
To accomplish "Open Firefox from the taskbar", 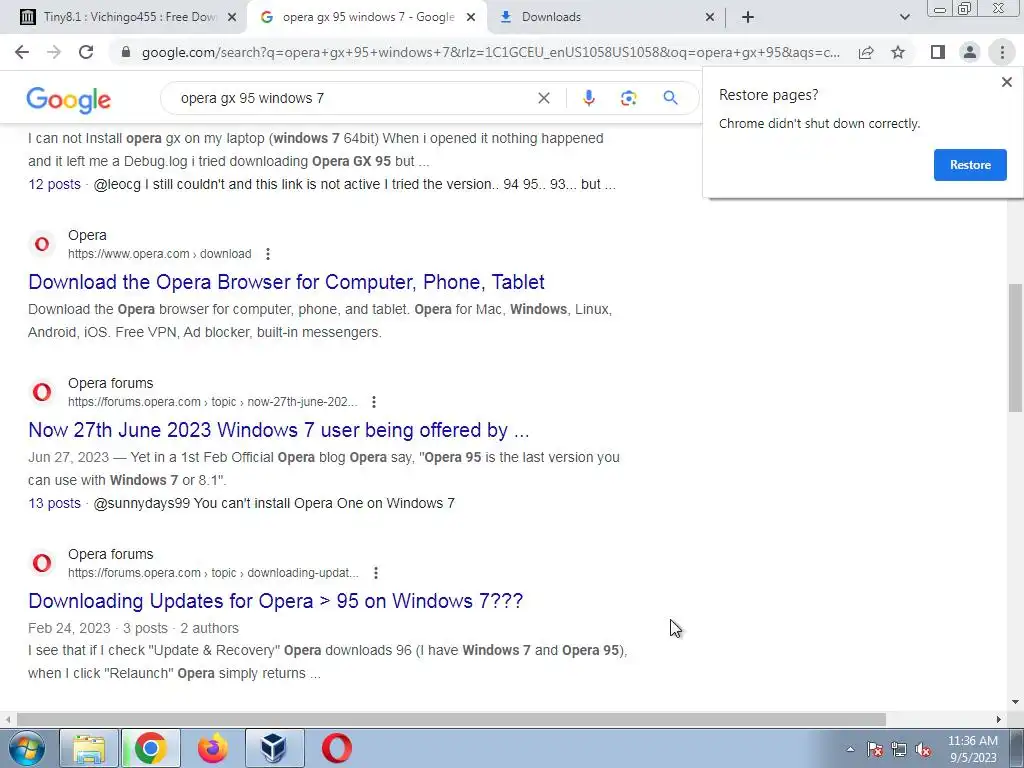I will click(212, 748).
